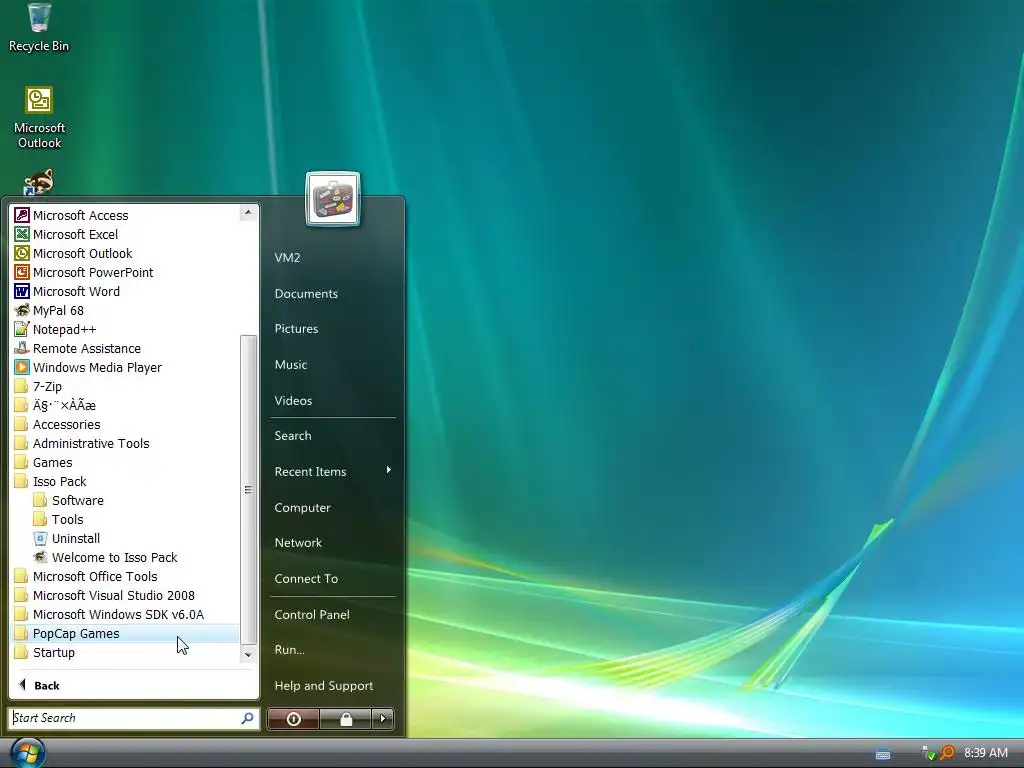Image resolution: width=1024 pixels, height=768 pixels.
Task: Click the keyboard icon in system tray
Action: [883, 754]
